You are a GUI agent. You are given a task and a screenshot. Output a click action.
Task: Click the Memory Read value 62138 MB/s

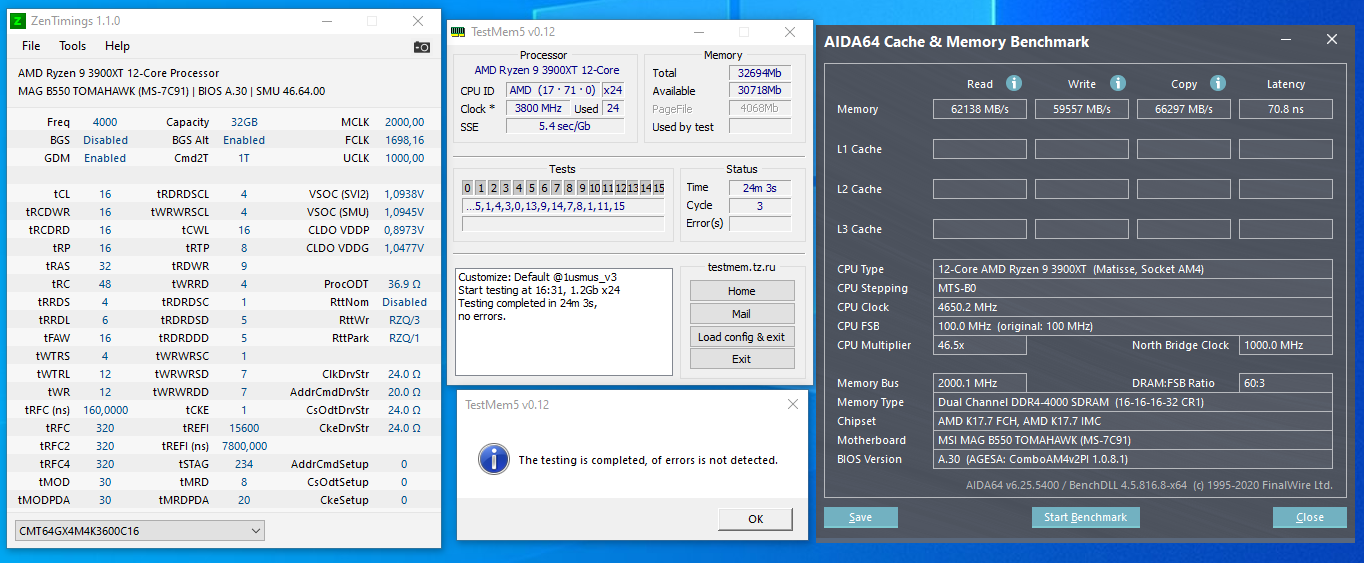click(980, 109)
